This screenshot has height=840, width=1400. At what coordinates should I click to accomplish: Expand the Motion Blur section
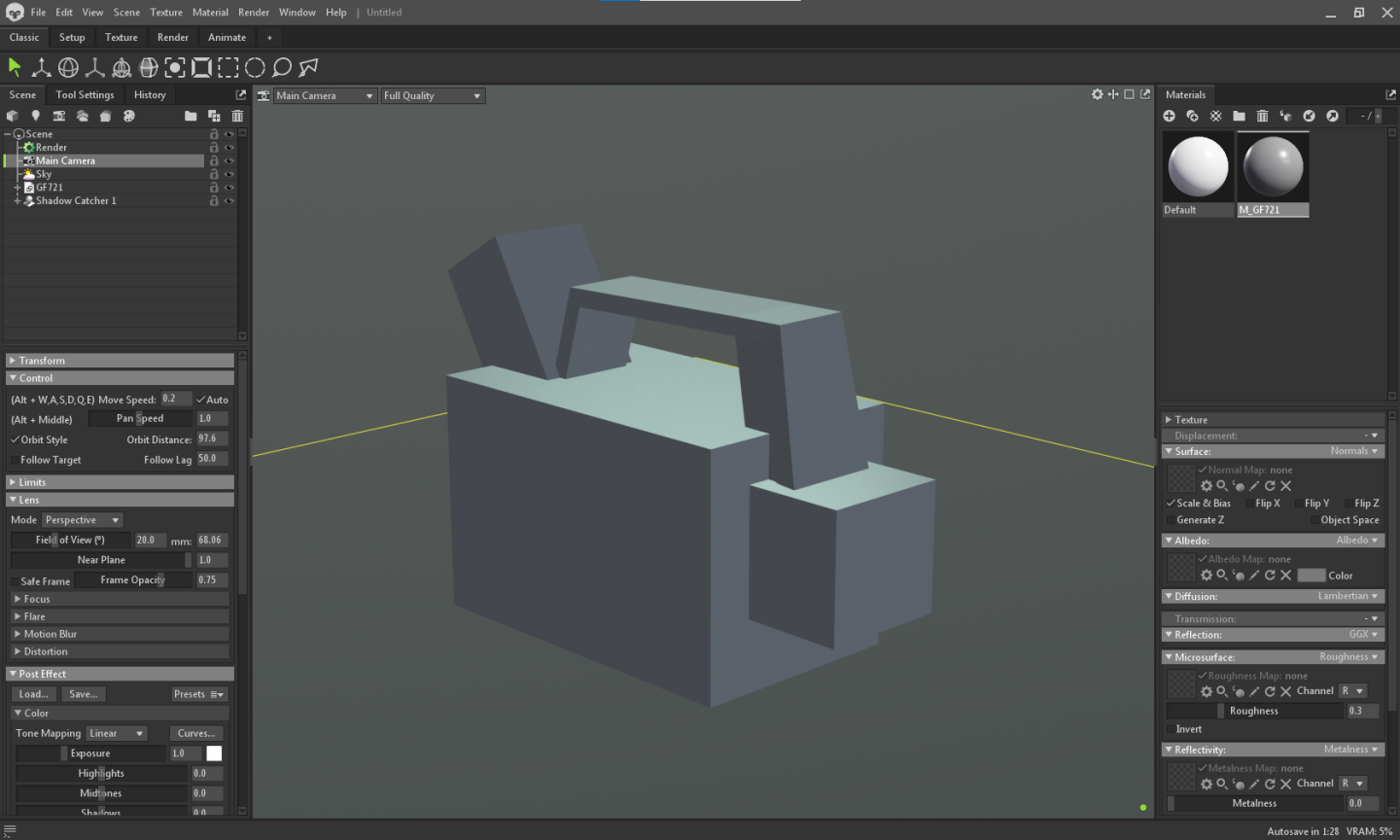[121, 634]
